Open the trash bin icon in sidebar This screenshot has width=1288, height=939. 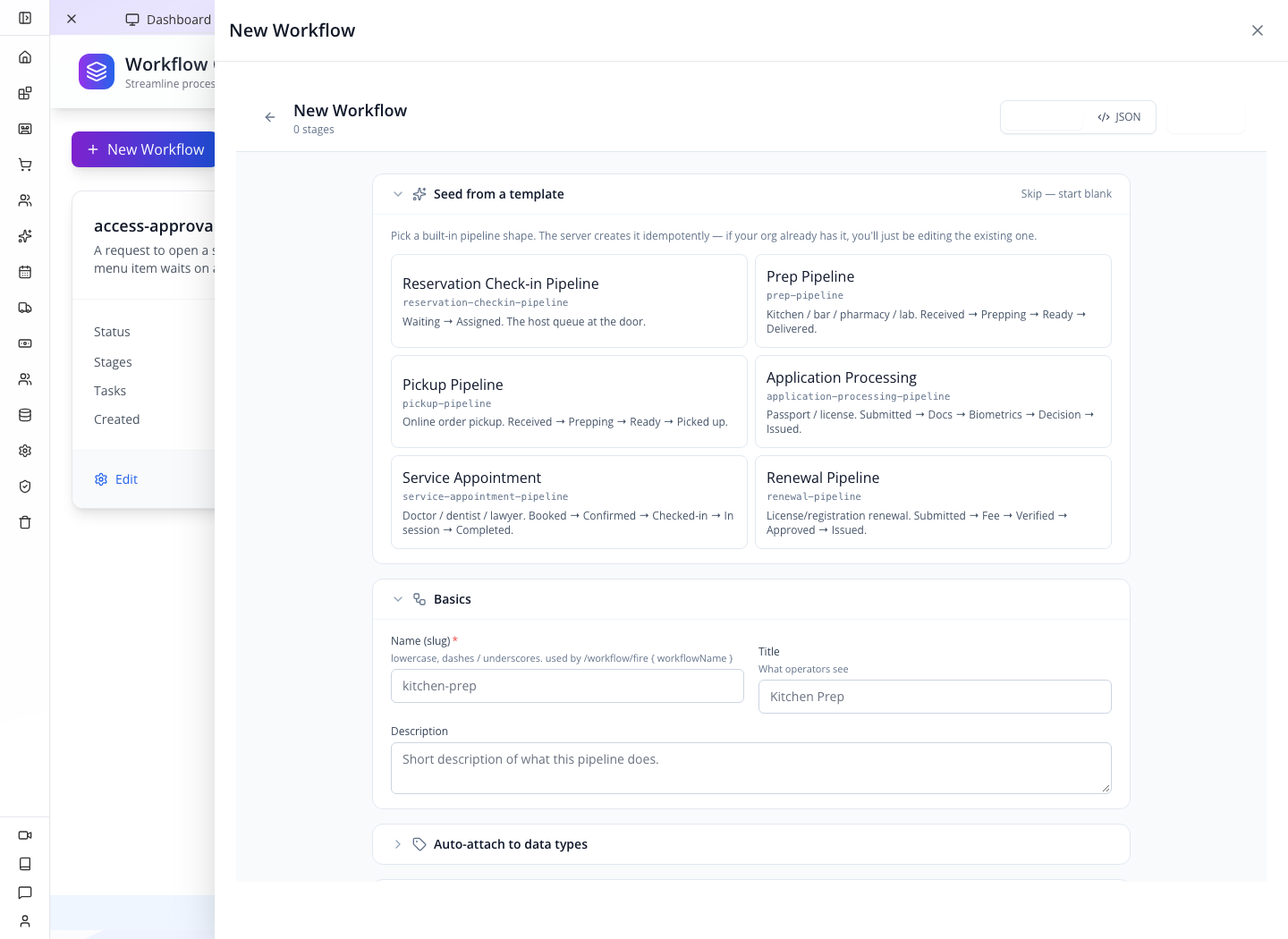25,522
